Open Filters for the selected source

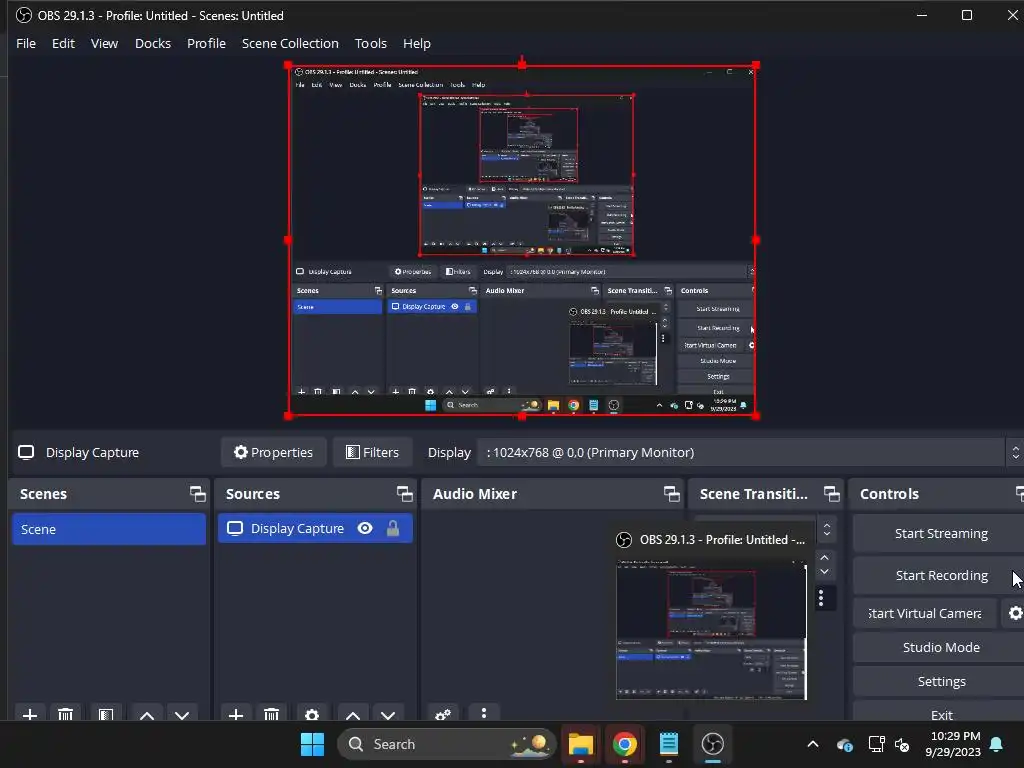click(372, 452)
